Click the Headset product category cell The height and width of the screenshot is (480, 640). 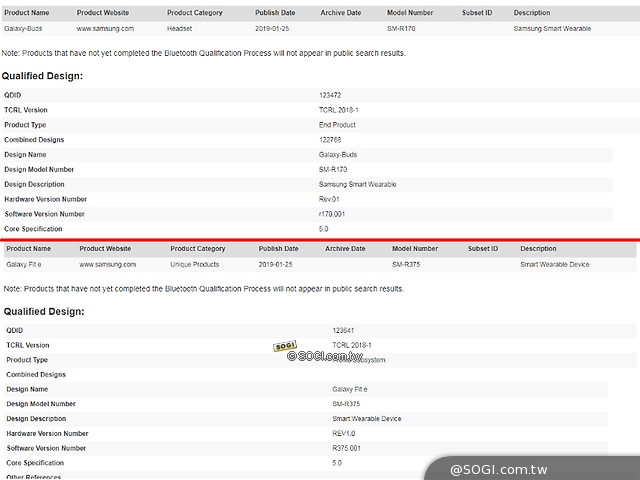click(181, 29)
